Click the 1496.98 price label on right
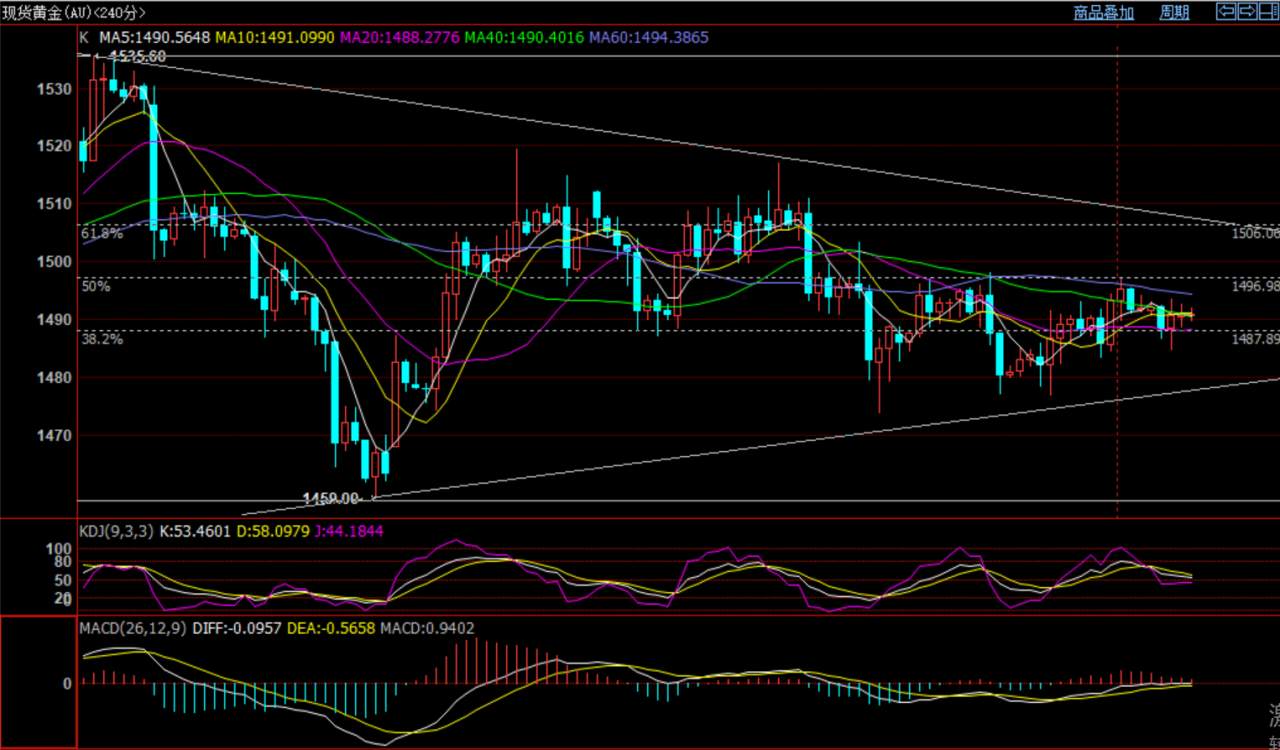The height and width of the screenshot is (750, 1280). [x=1257, y=286]
